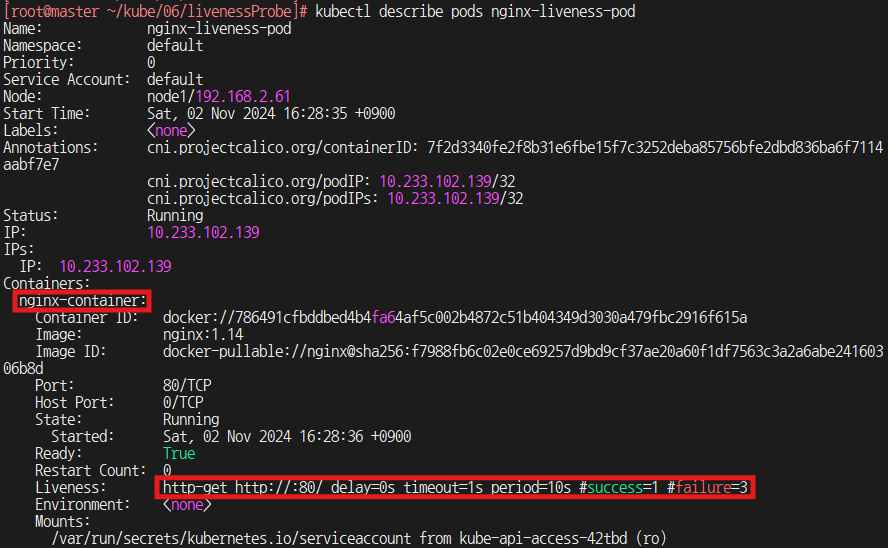Click the kubectl describe pods command text
888x548 pixels.
pos(475,11)
